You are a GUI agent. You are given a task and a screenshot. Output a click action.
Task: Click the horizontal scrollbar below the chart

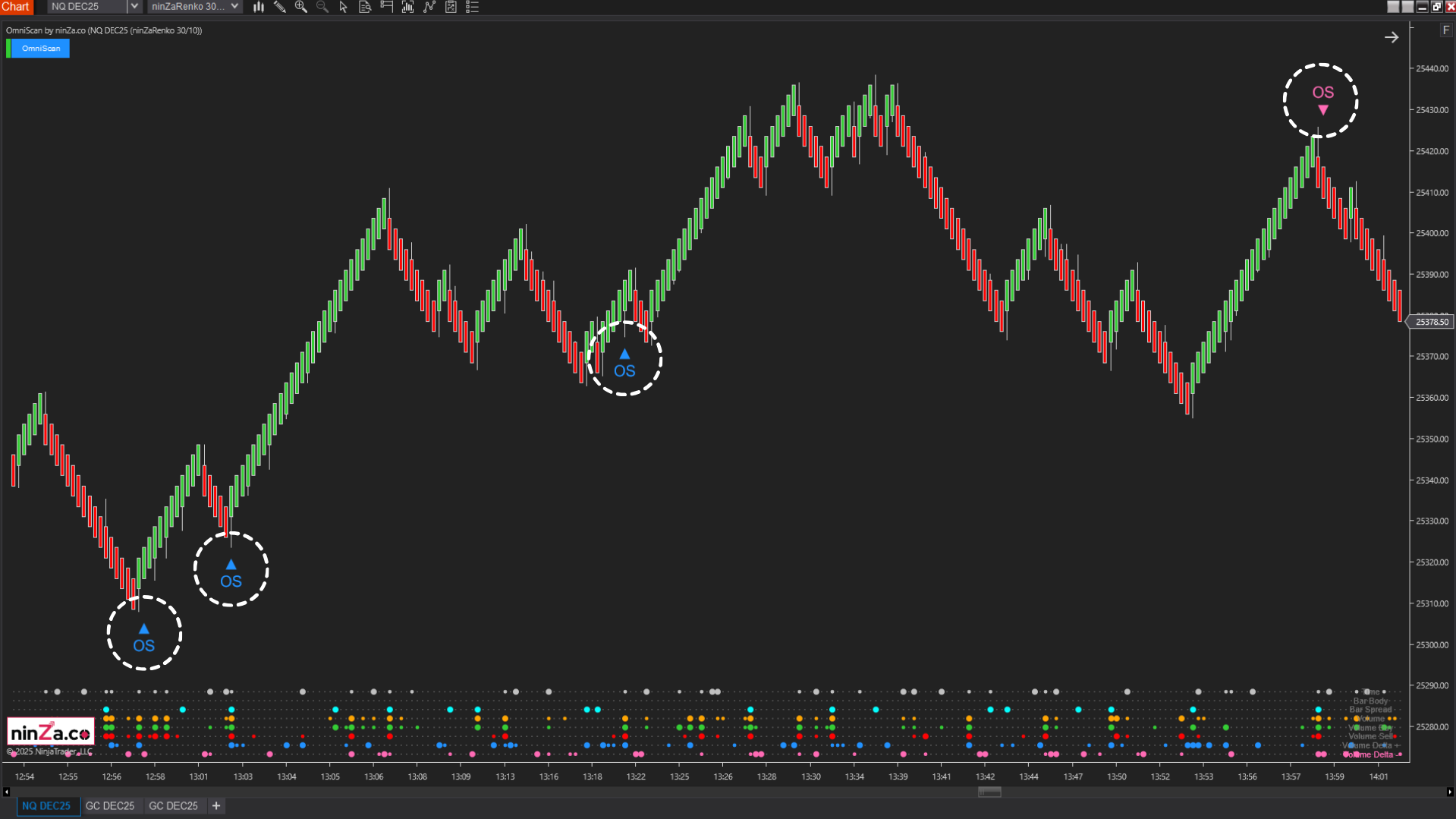989,792
